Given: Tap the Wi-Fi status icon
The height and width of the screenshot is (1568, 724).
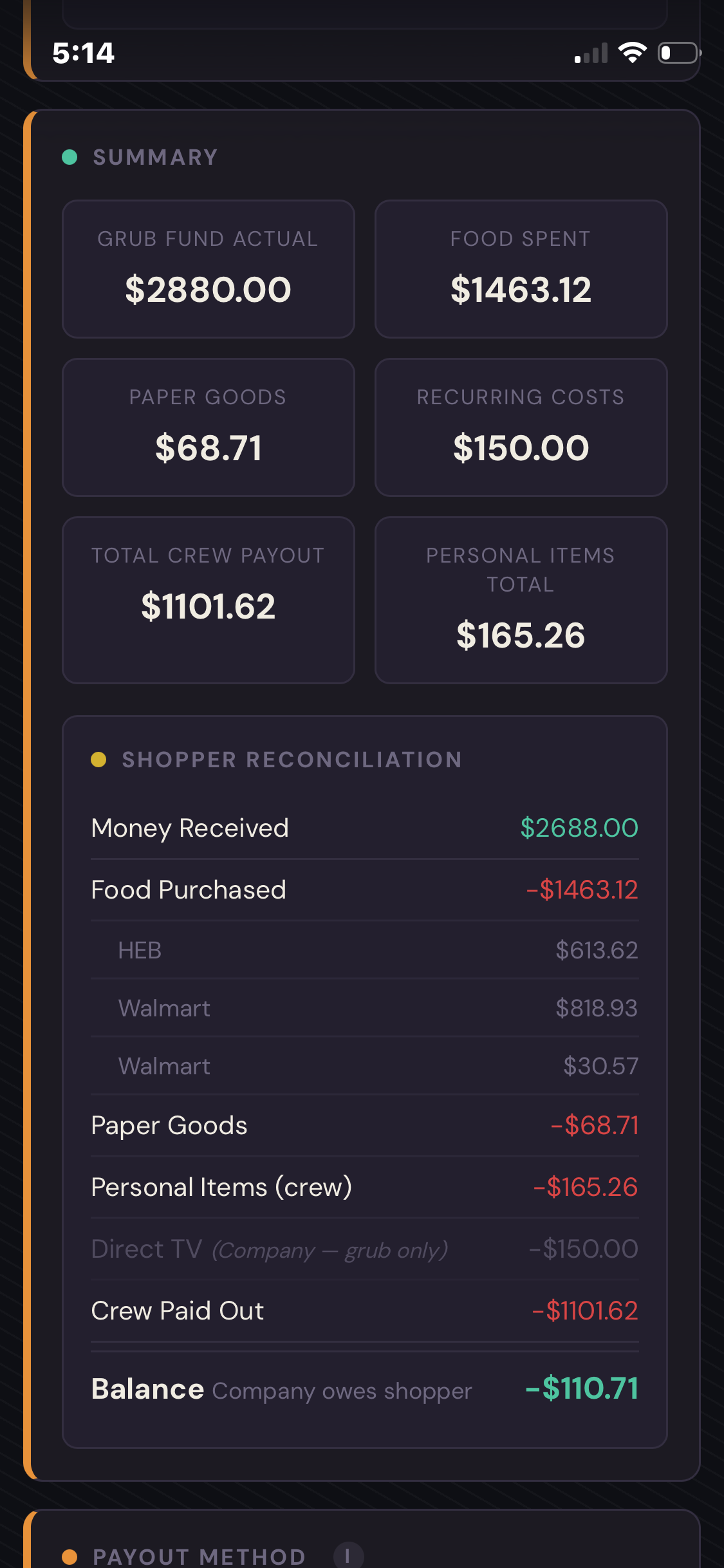Looking at the screenshot, I should [632, 53].
